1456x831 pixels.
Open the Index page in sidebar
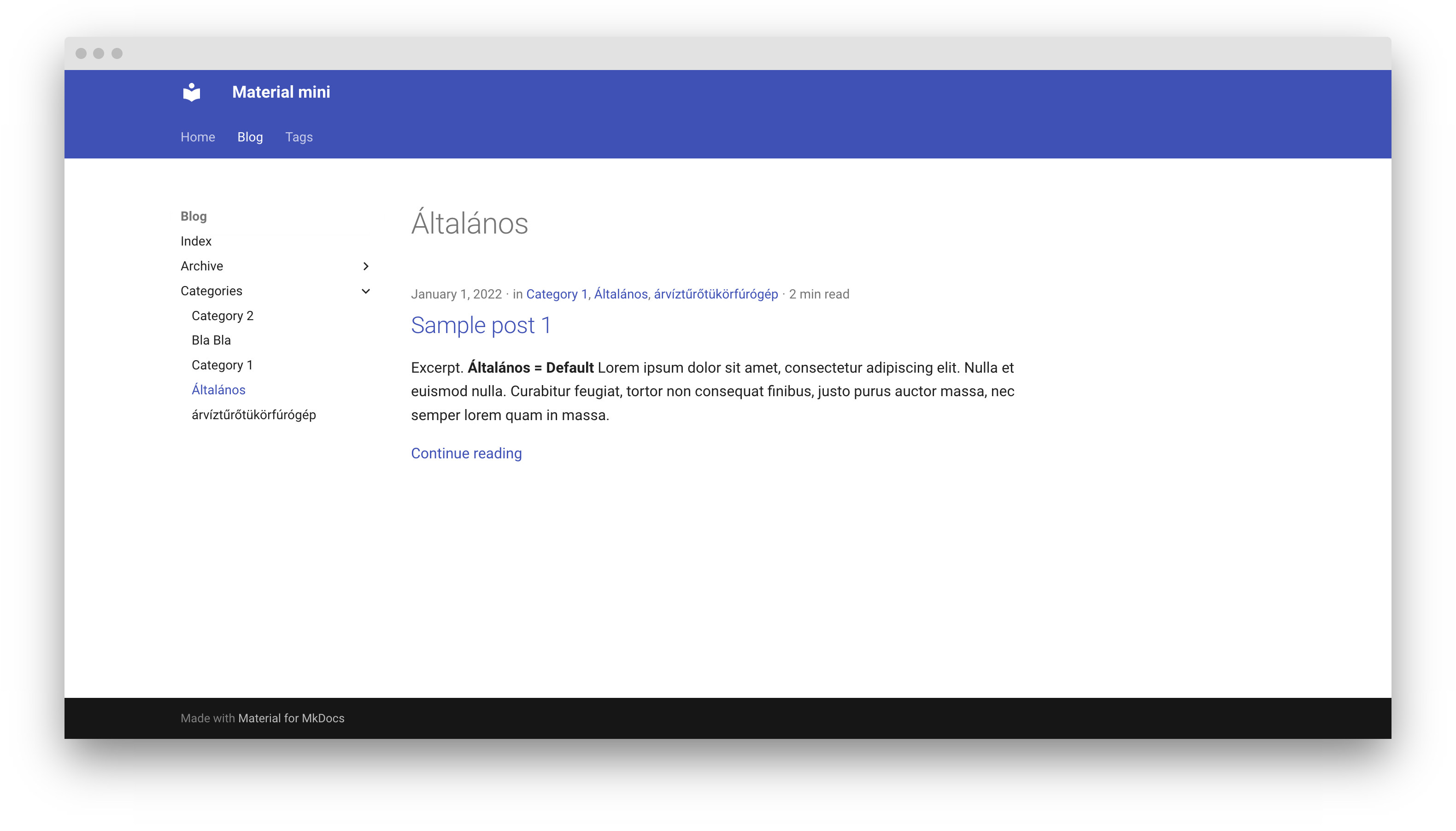point(195,241)
